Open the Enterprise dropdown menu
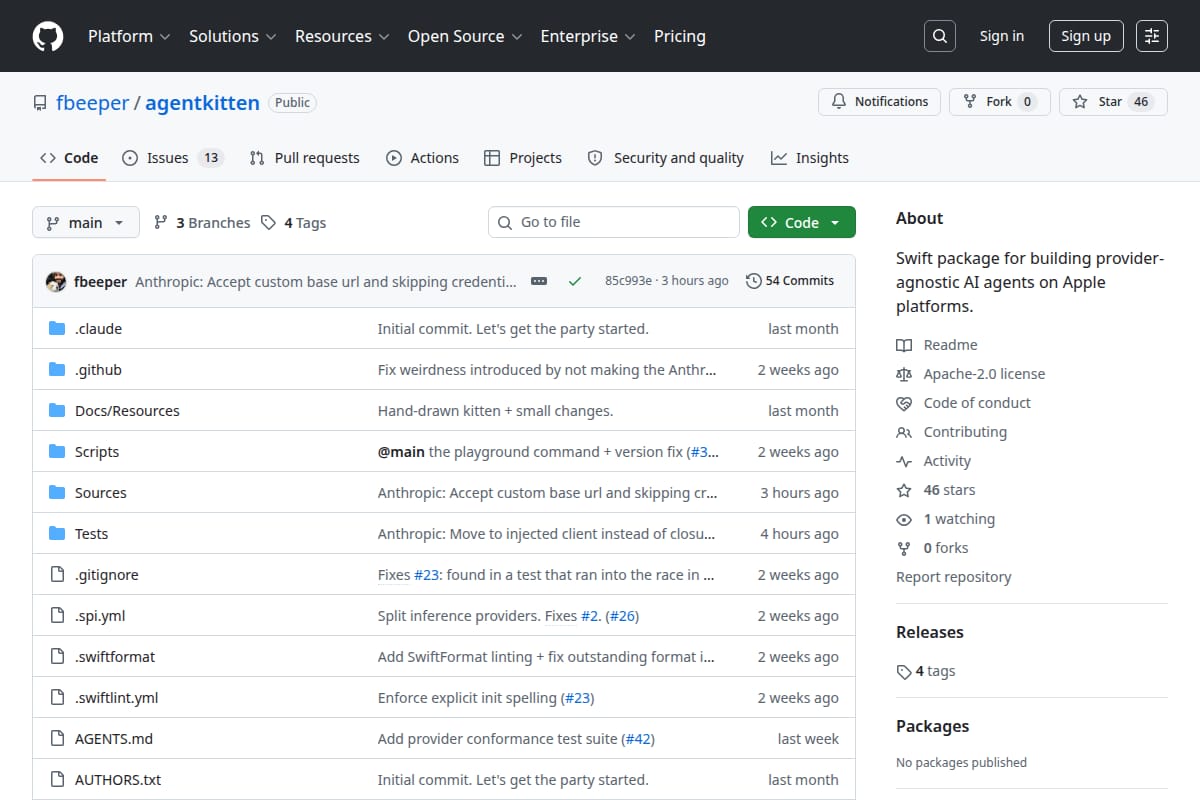1200x800 pixels. coord(588,36)
